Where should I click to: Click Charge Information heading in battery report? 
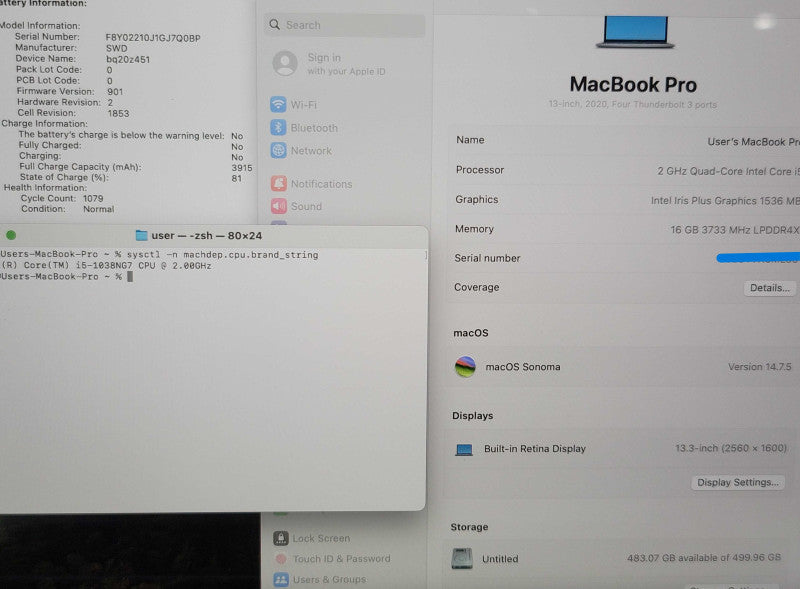pyautogui.click(x=44, y=123)
